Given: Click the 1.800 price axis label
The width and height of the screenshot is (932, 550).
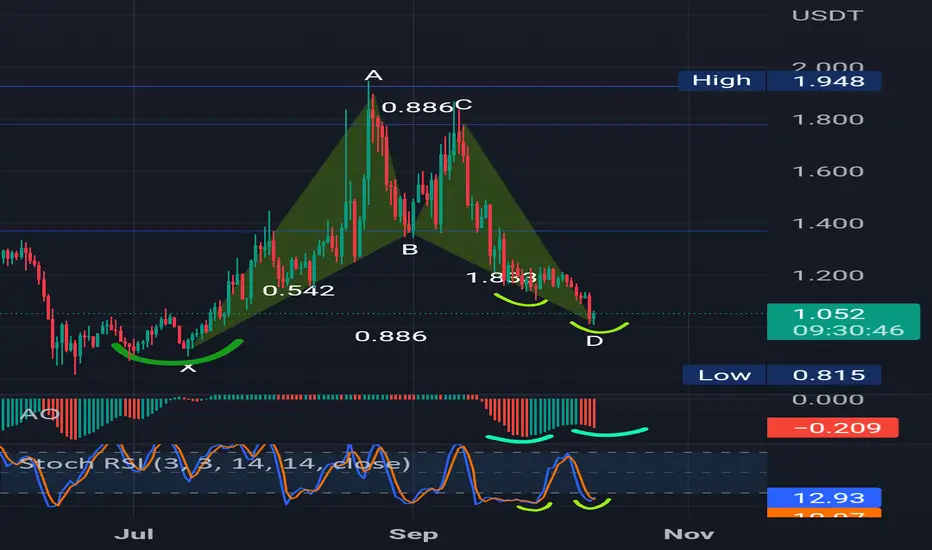Looking at the screenshot, I should click(828, 120).
